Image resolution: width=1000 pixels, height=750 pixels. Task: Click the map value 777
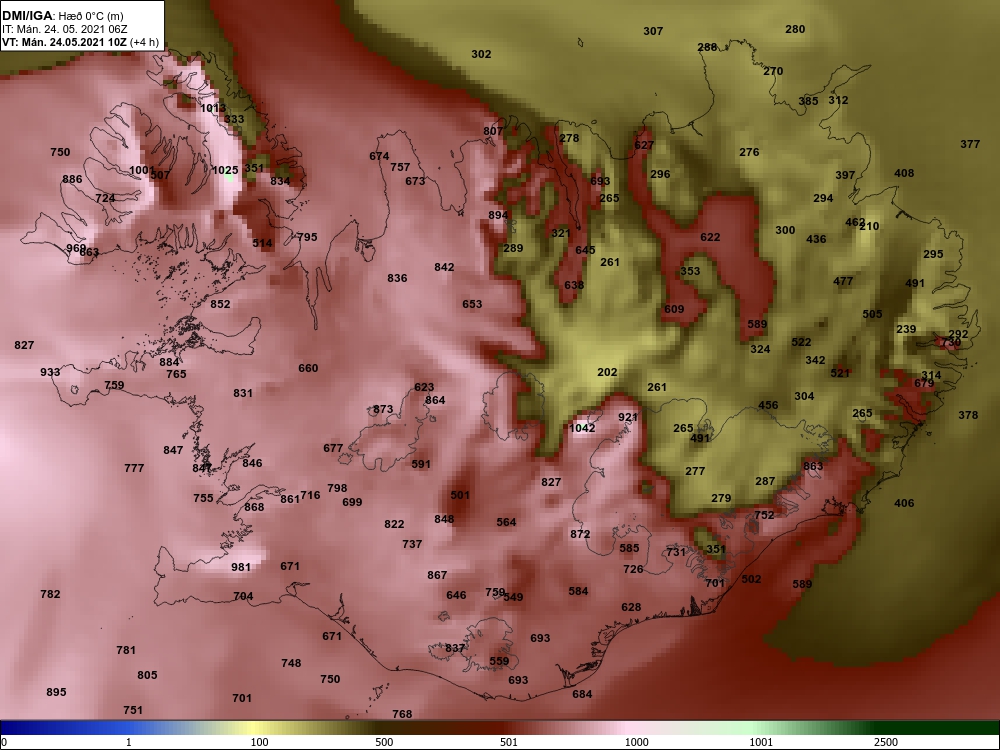[x=134, y=468]
